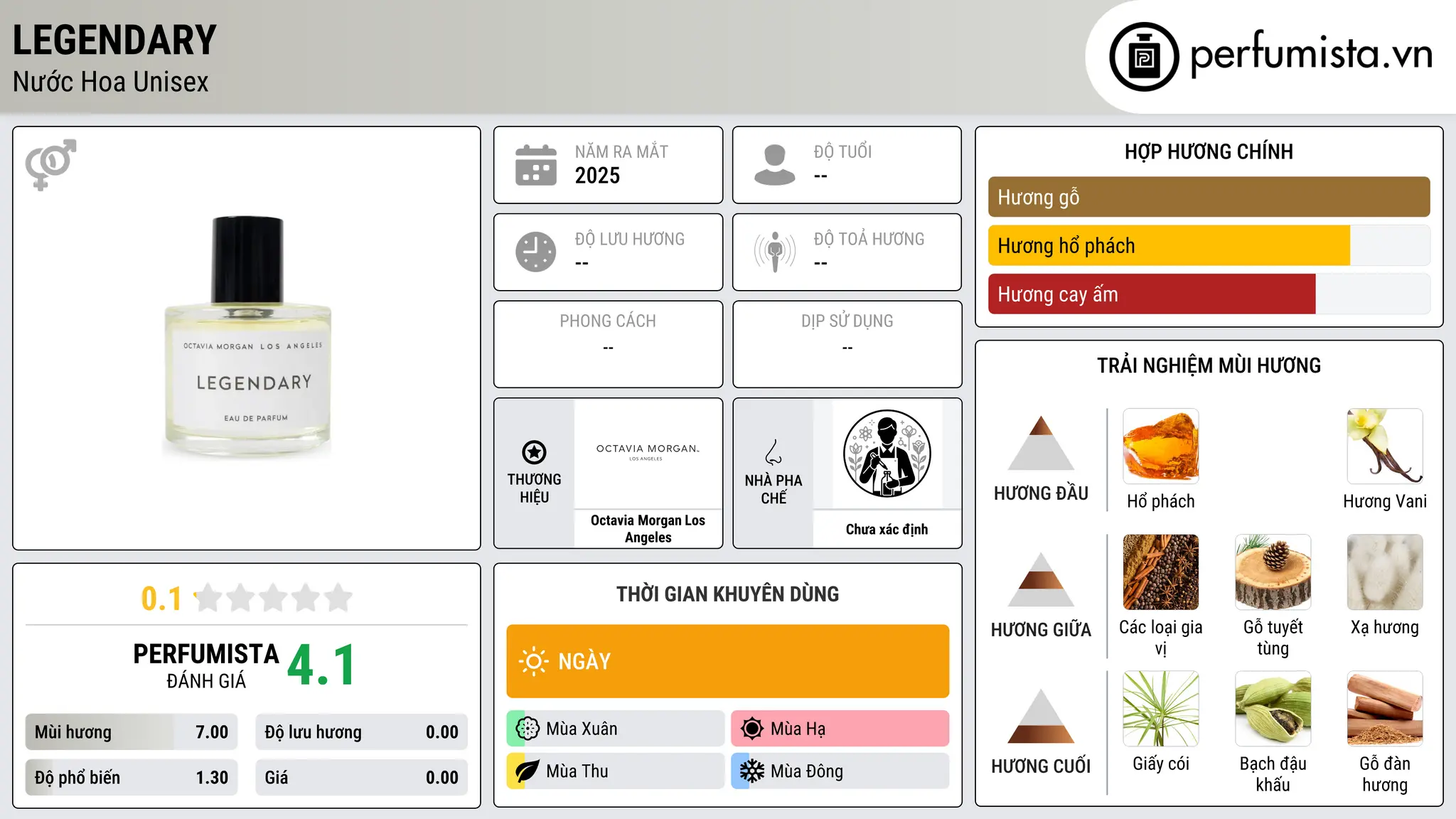The width and height of the screenshot is (1456, 819).
Task: Click the star badge icon above Thương hiệu
Action: (x=534, y=452)
